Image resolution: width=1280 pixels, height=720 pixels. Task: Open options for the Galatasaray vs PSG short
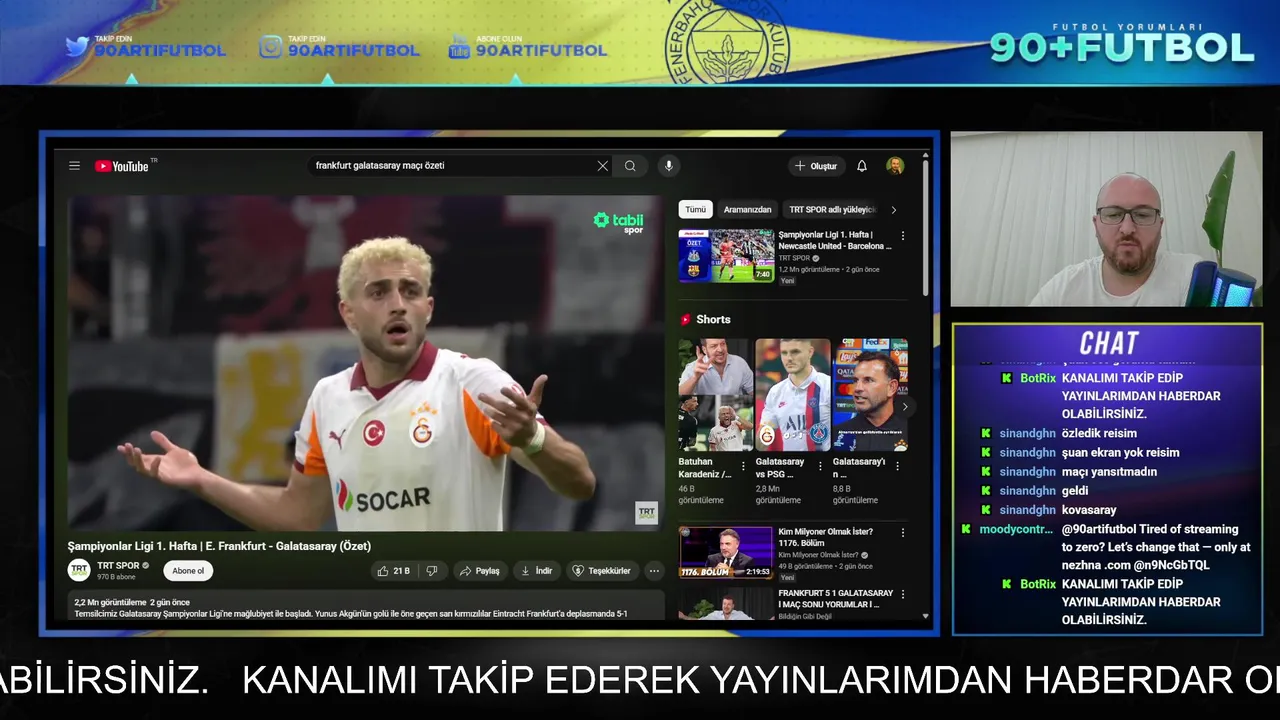pyautogui.click(x=820, y=466)
